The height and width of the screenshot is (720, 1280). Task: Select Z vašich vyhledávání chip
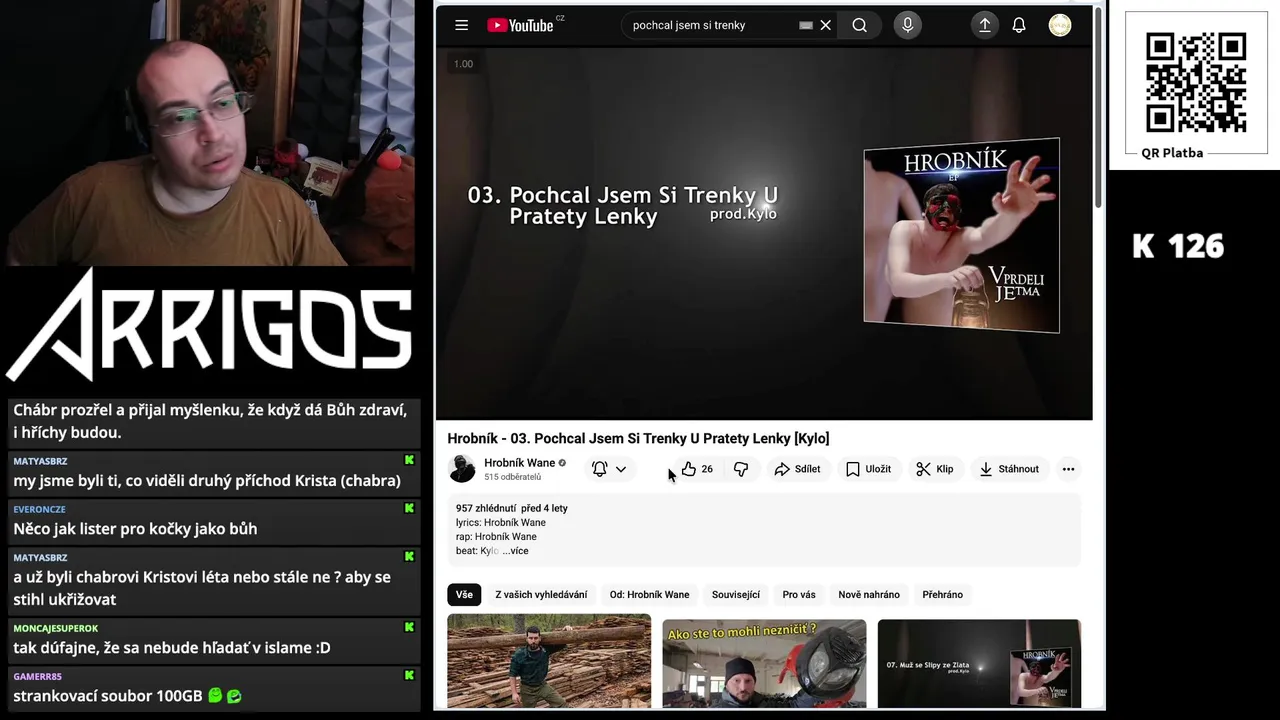(541, 595)
